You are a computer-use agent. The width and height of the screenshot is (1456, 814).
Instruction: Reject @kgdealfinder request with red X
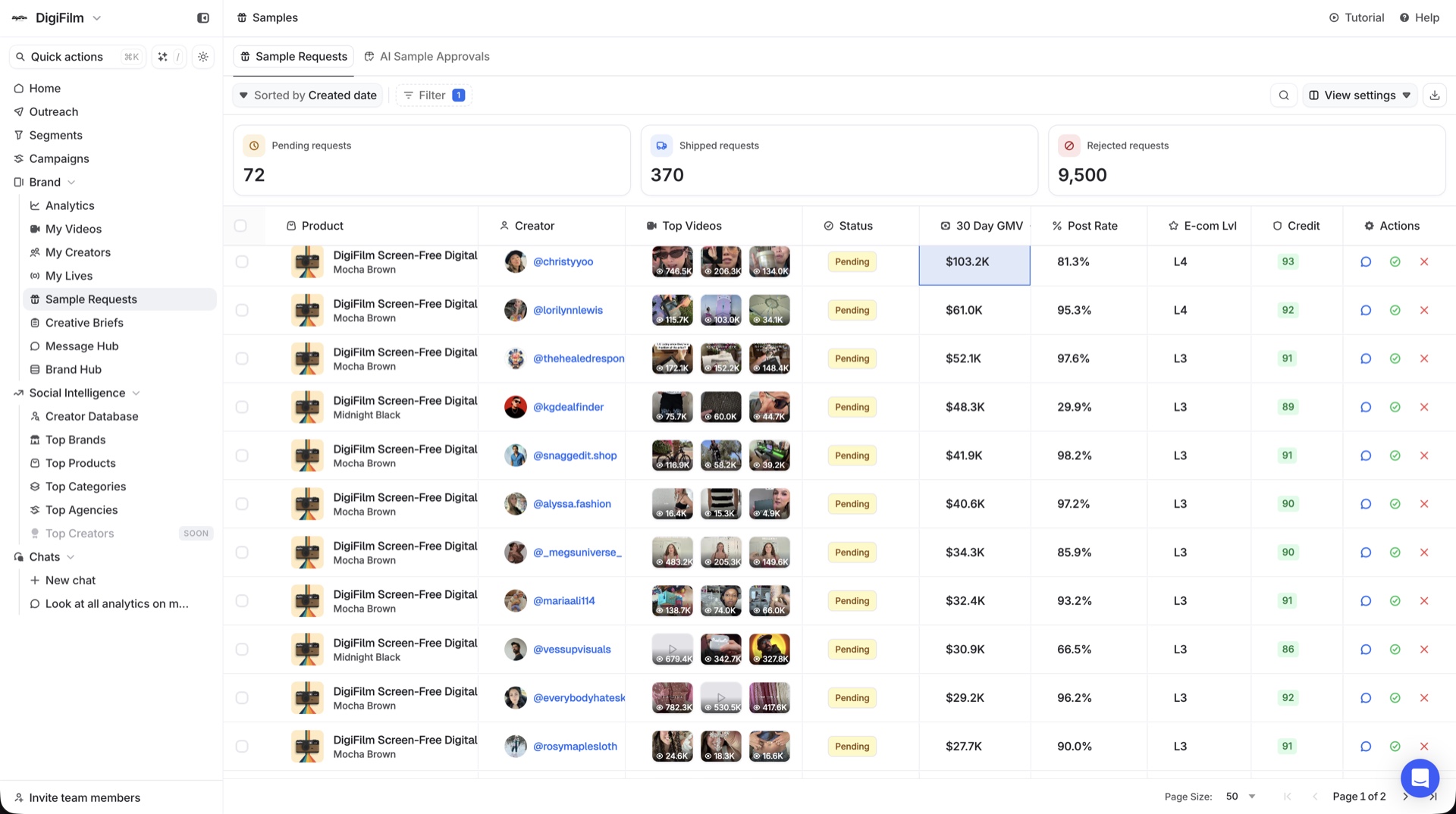point(1424,407)
